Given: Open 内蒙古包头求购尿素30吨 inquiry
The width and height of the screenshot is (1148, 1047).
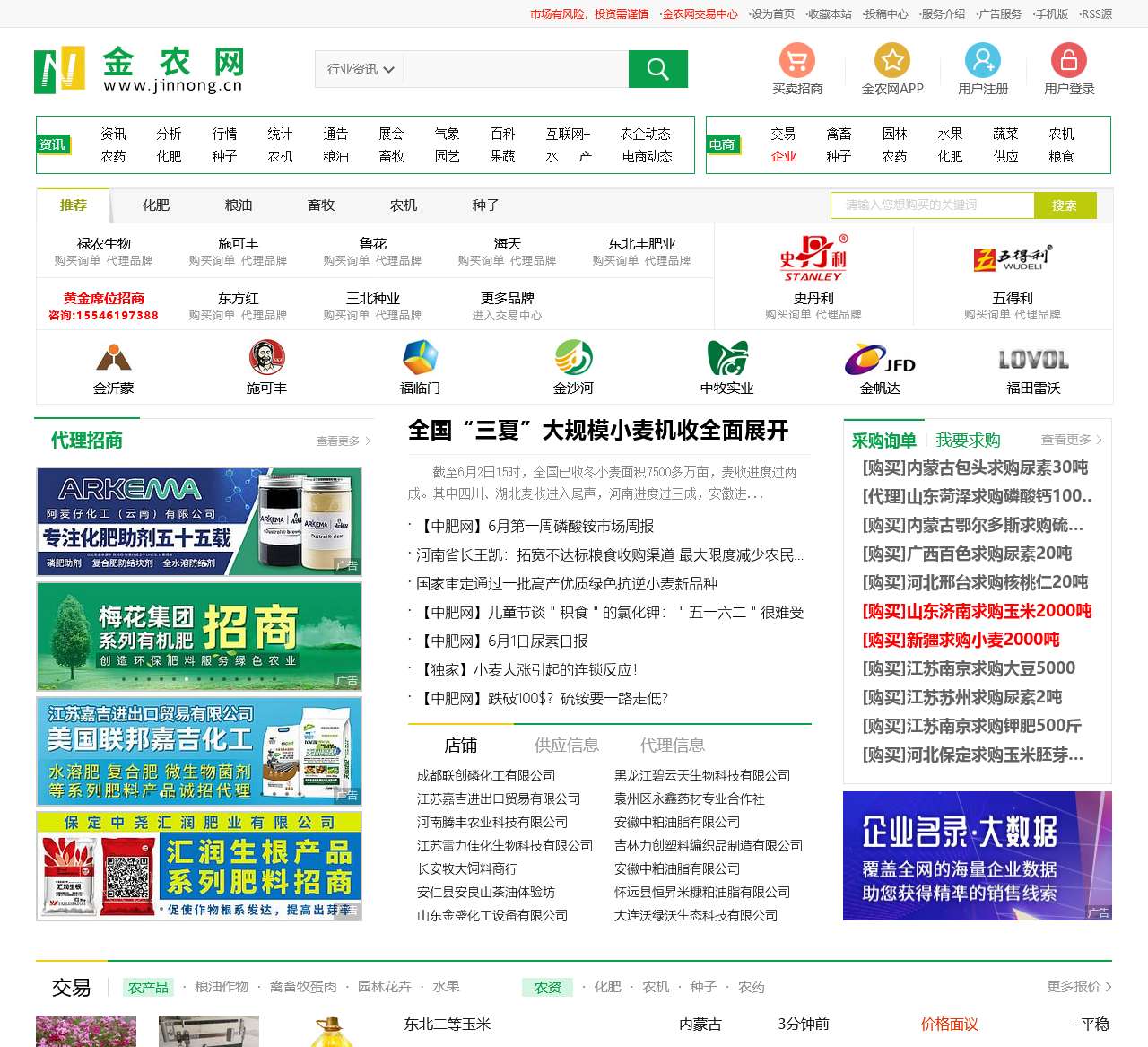Looking at the screenshot, I should [975, 467].
